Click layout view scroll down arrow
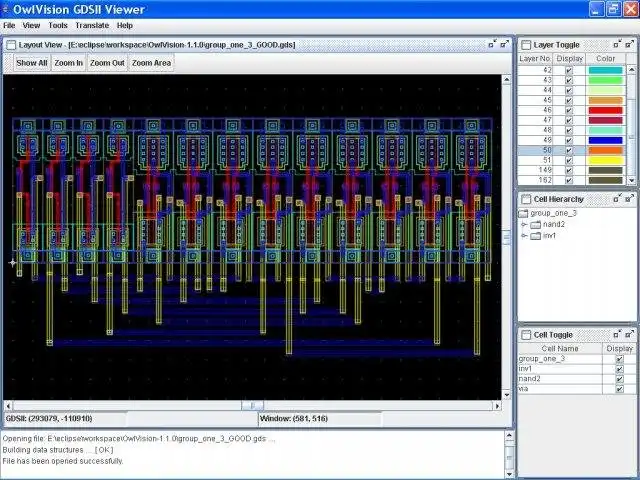 (507, 395)
